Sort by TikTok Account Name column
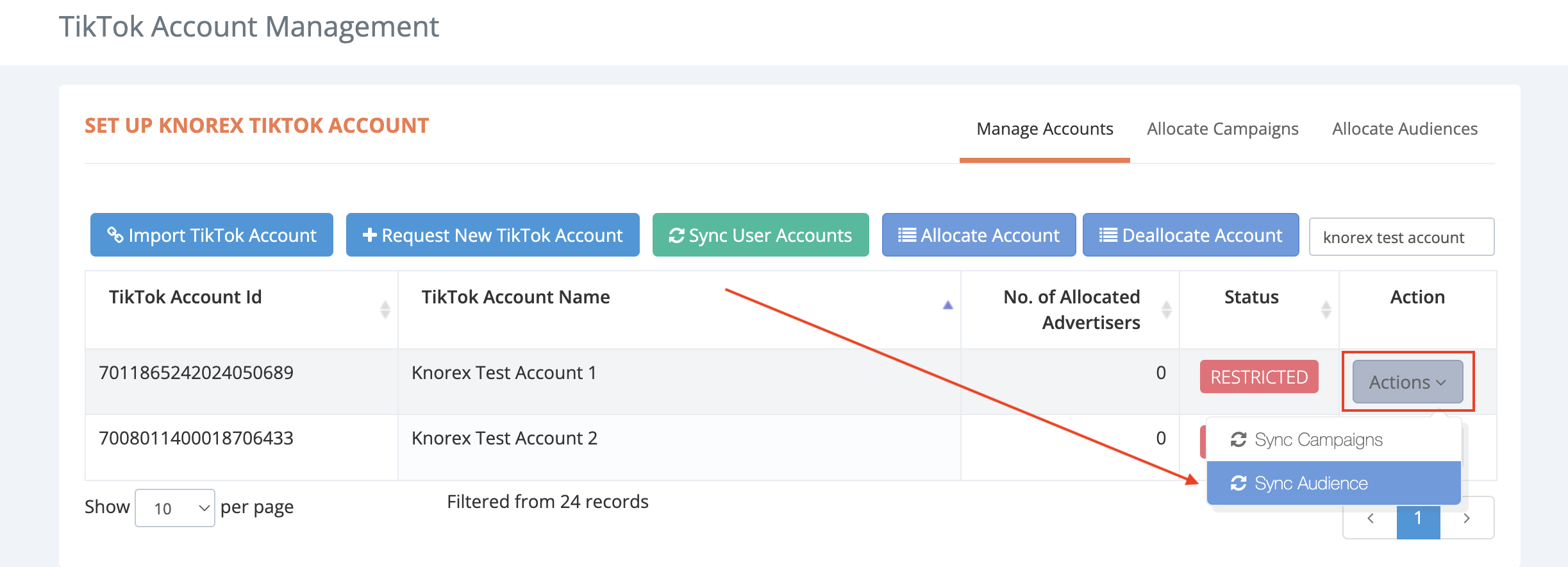1568x567 pixels. coord(679,310)
